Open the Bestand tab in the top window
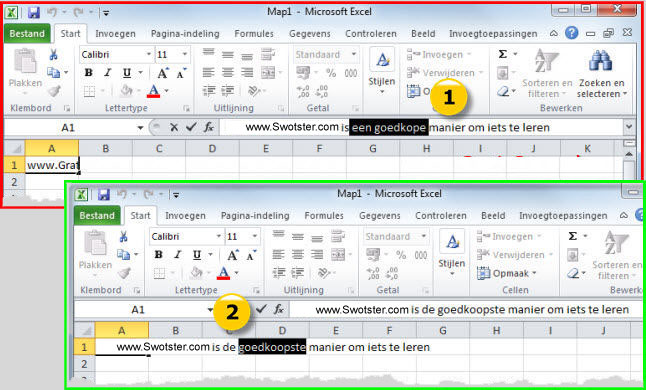The height and width of the screenshot is (390, 646). (x=27, y=33)
